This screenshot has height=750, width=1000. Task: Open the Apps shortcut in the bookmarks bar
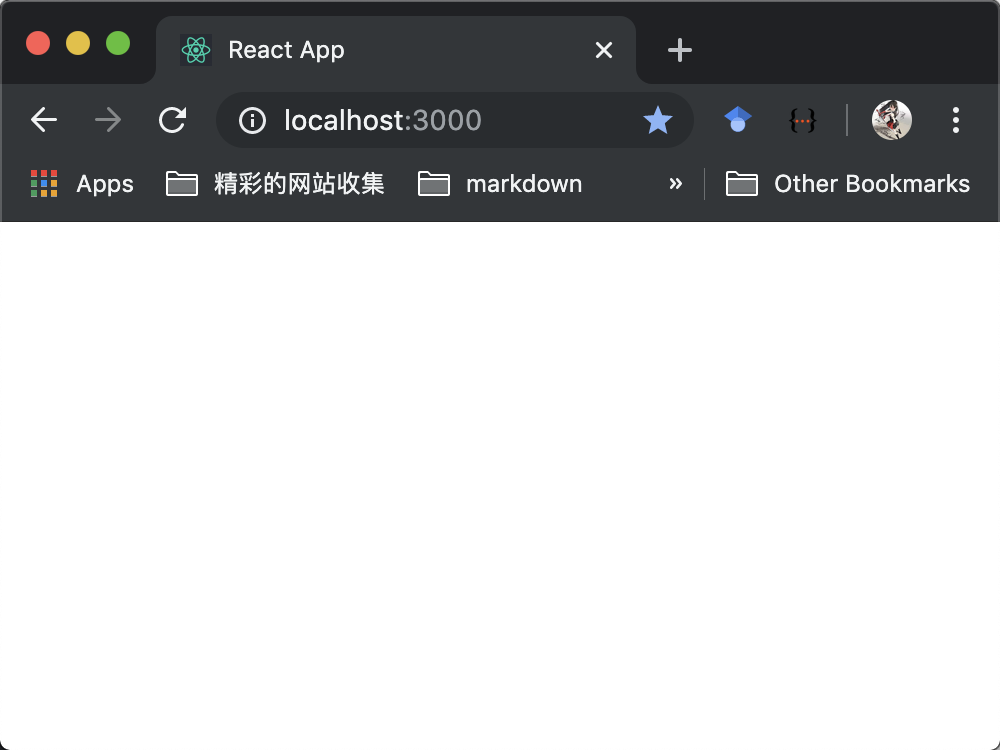(x=82, y=184)
